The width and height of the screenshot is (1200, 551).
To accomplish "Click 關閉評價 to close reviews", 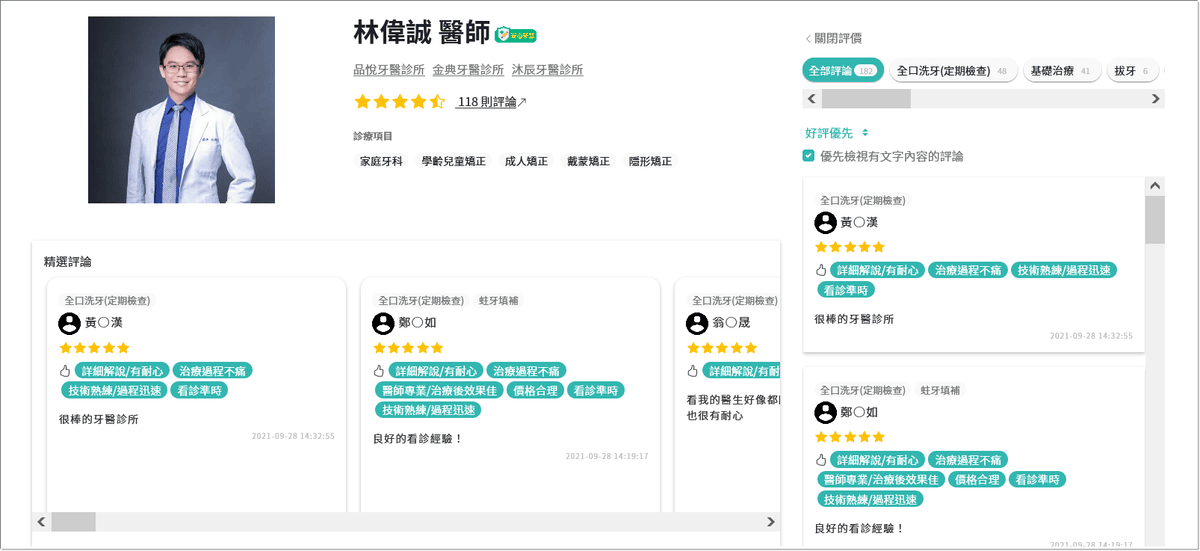I will point(838,39).
